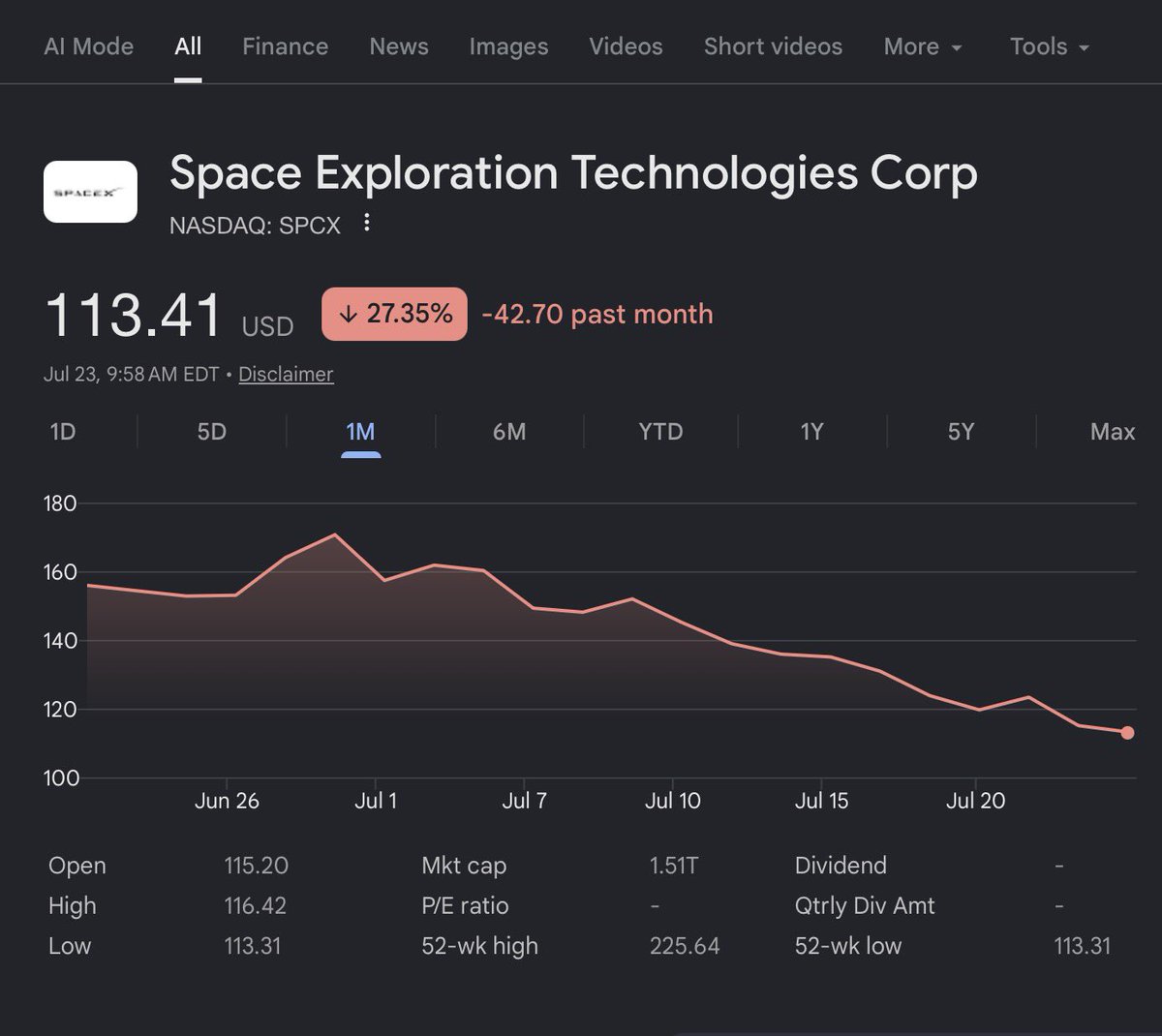This screenshot has width=1162, height=1036.
Task: Select the 5Y chart range
Action: 961,432
